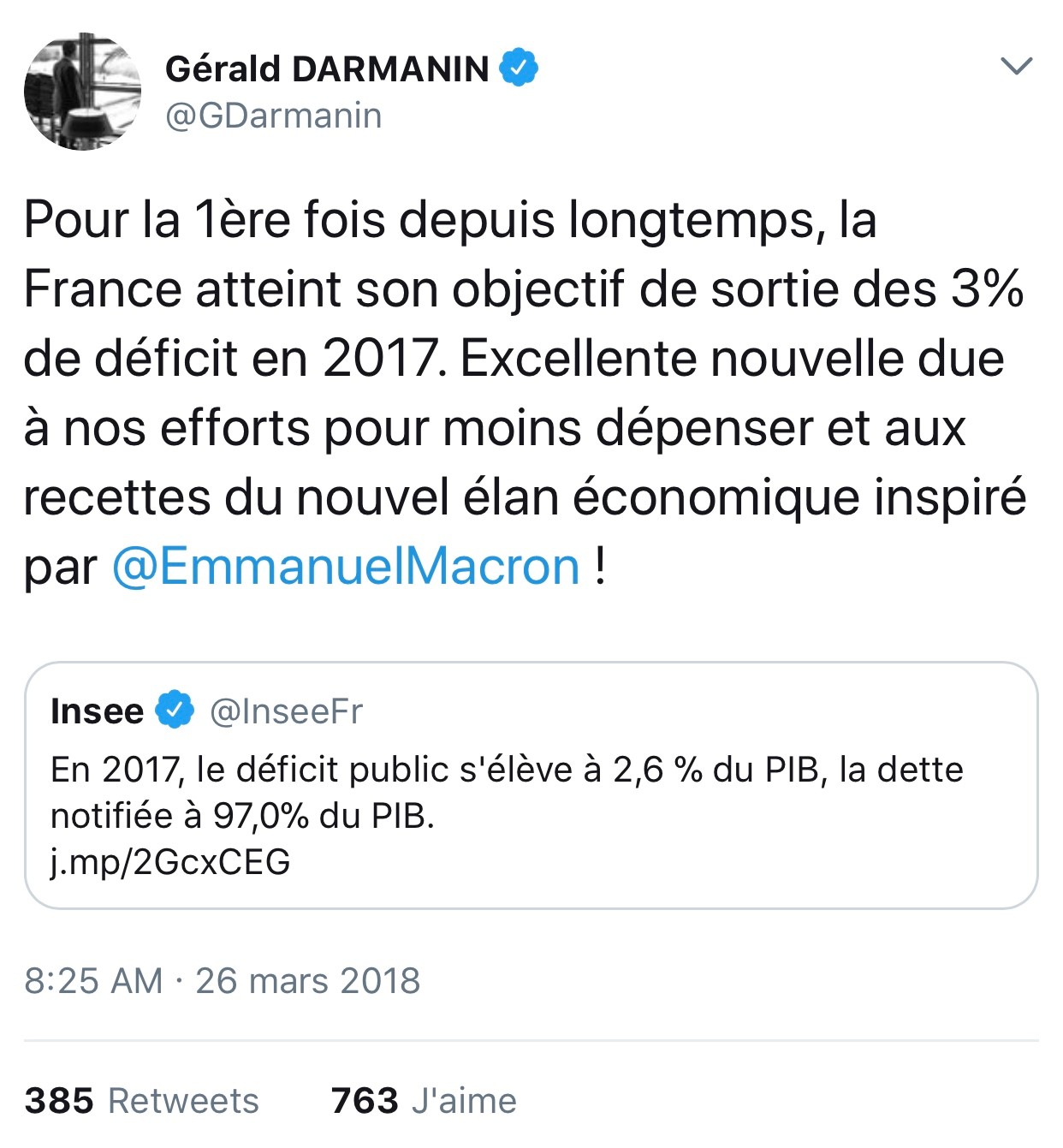The image size is (1063, 1148).
Task: Open the j.mp/2GcxCEG link
Action: (x=170, y=861)
